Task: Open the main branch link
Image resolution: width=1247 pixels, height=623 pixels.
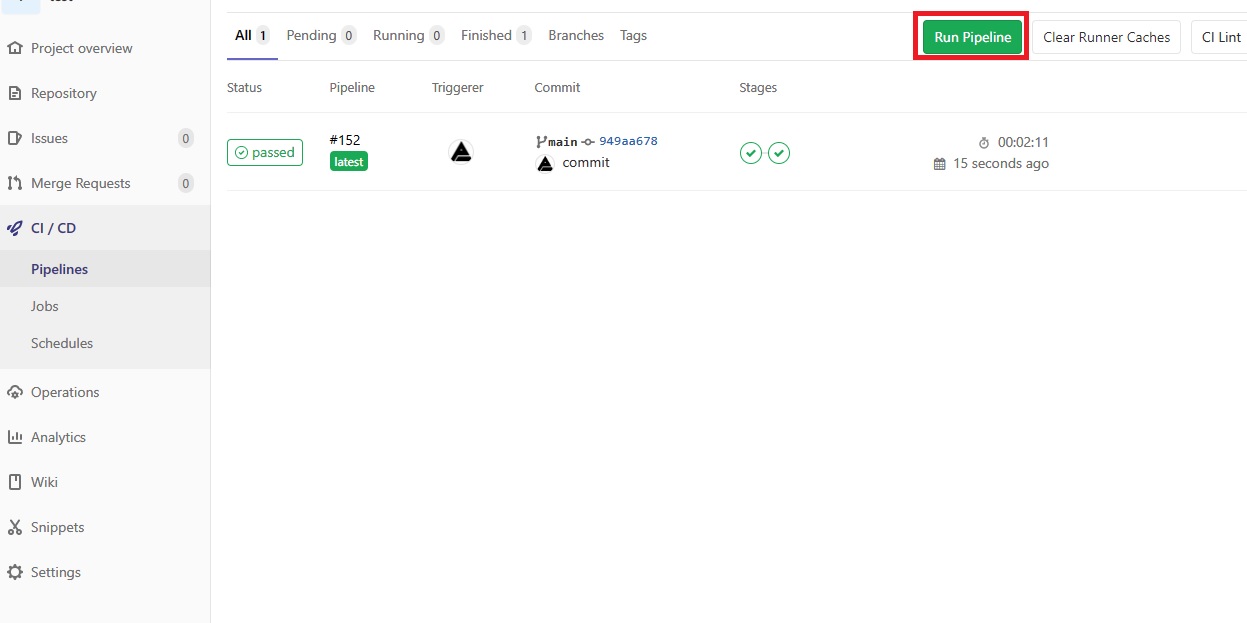Action: 563,142
